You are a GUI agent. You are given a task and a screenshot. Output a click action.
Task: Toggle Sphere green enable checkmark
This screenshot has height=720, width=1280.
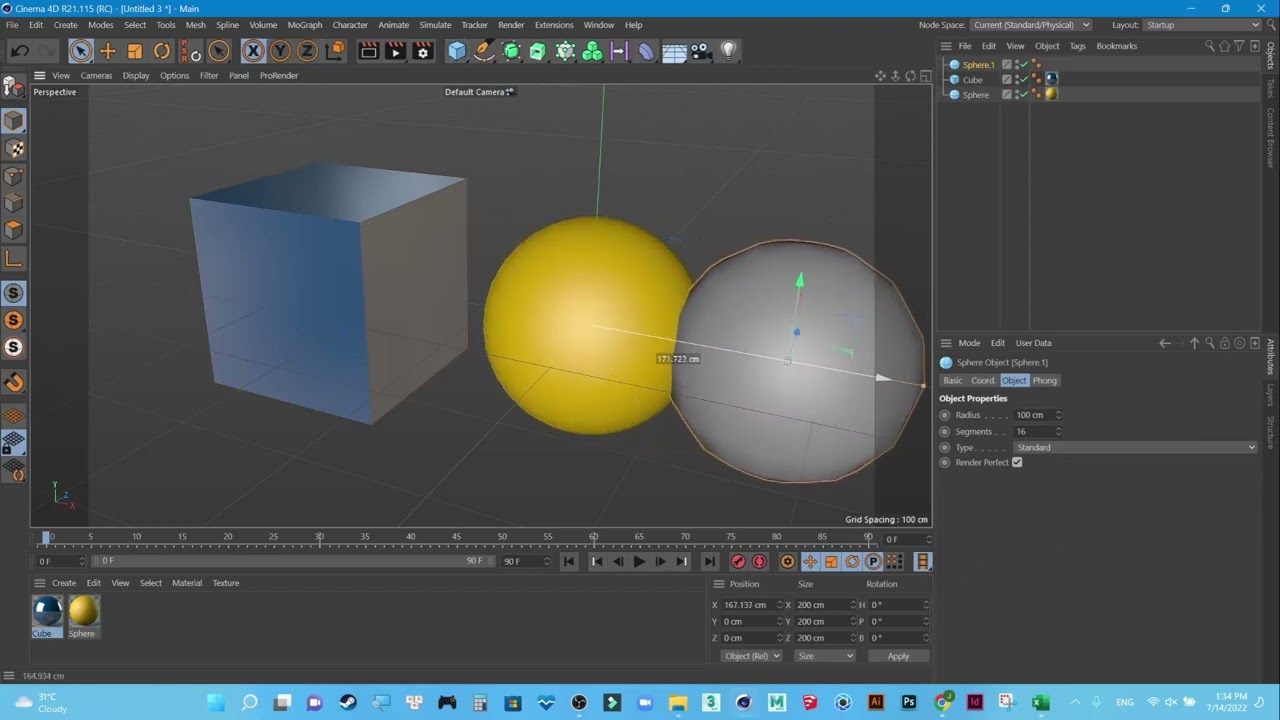click(1023, 94)
